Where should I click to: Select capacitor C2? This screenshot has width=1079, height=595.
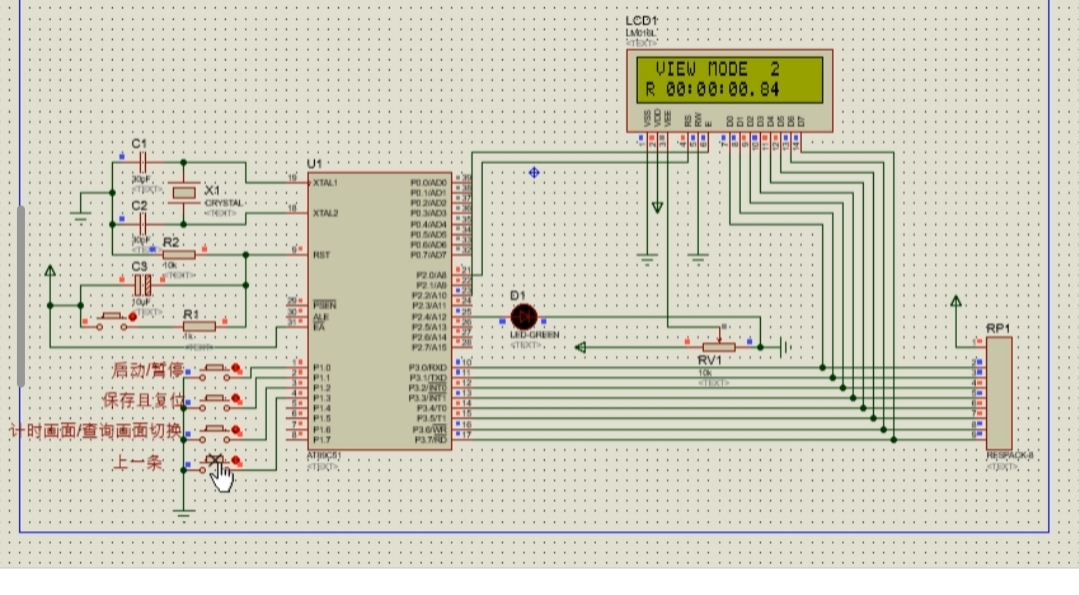142,224
